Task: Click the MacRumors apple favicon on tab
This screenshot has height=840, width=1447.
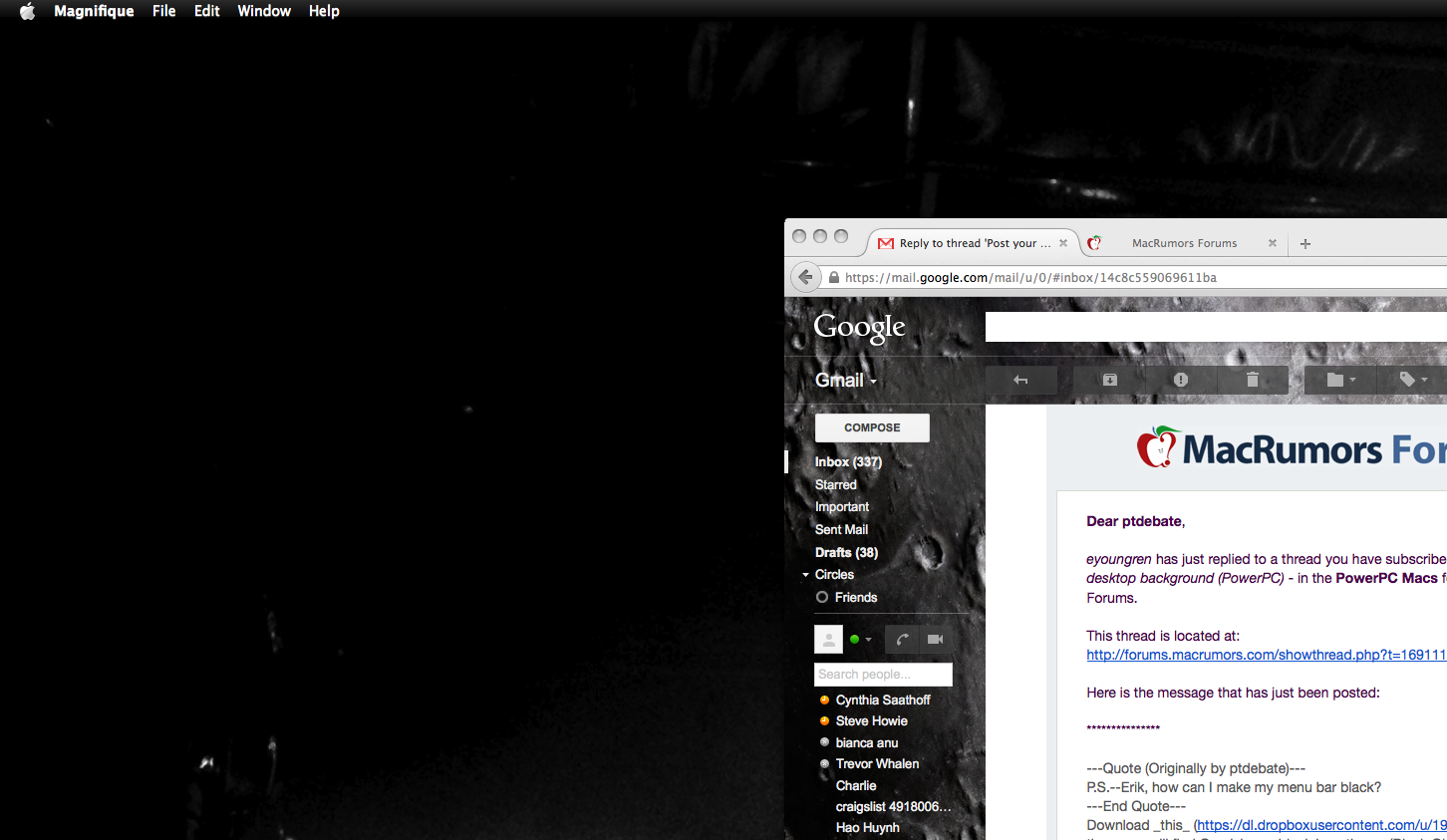Action: tap(1094, 243)
